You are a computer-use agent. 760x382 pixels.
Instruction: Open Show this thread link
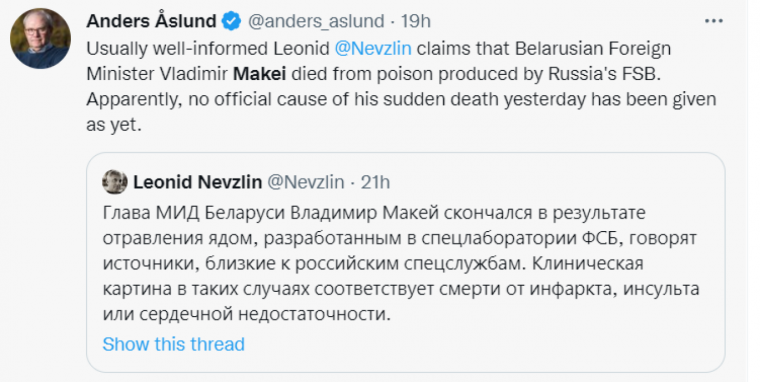(x=174, y=344)
